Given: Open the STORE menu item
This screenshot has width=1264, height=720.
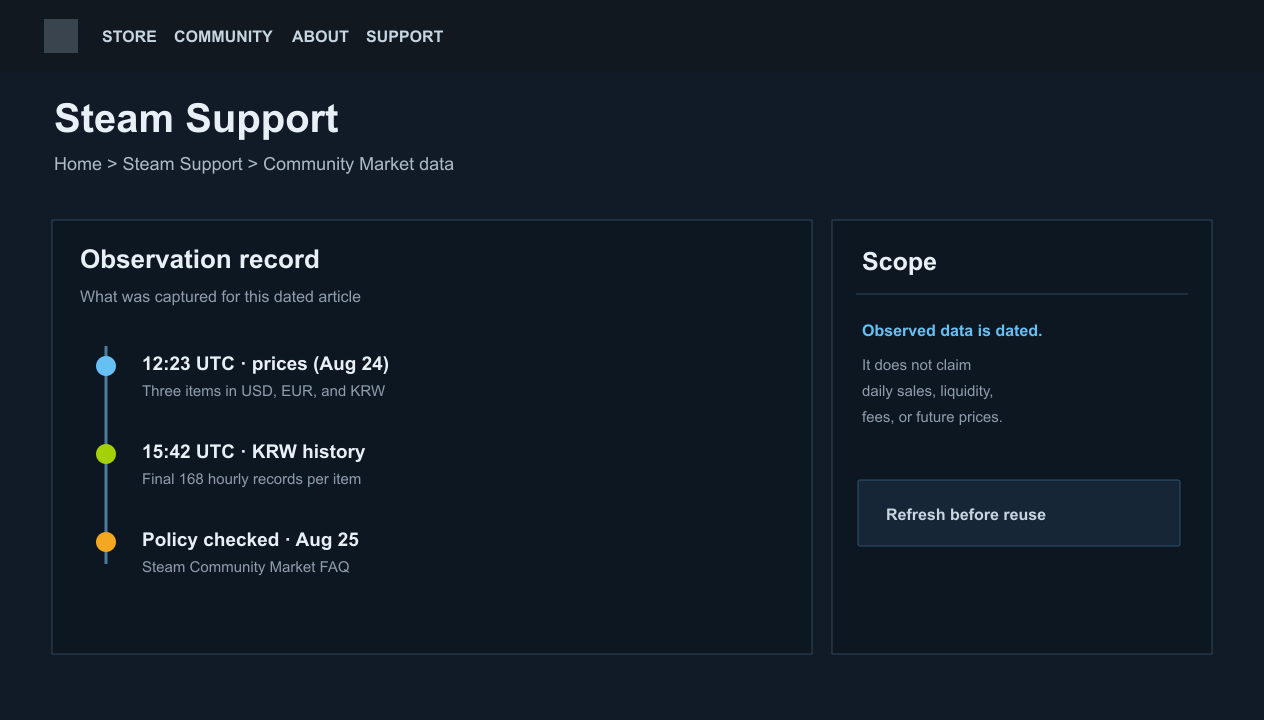Looking at the screenshot, I should tap(129, 37).
